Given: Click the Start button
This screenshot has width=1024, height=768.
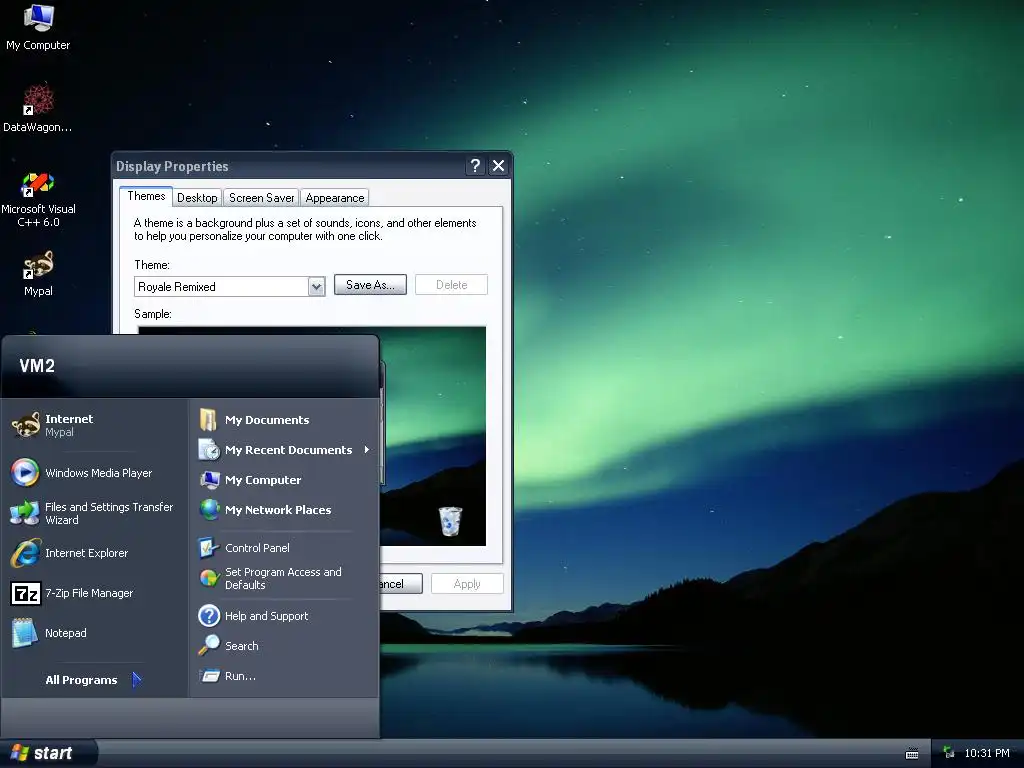Looking at the screenshot, I should pyautogui.click(x=48, y=753).
